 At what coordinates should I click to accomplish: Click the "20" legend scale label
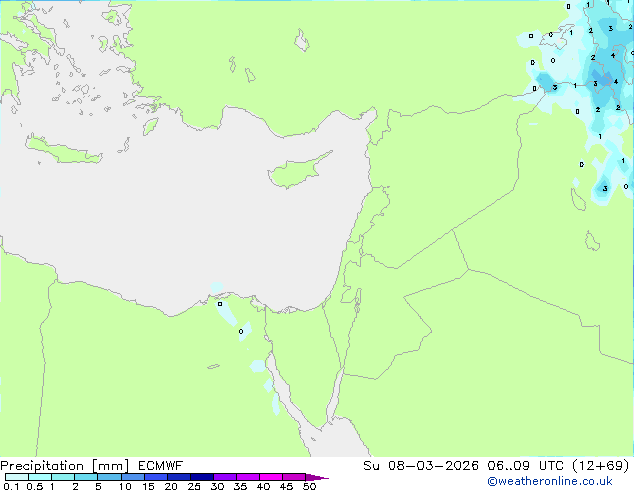pos(171,486)
